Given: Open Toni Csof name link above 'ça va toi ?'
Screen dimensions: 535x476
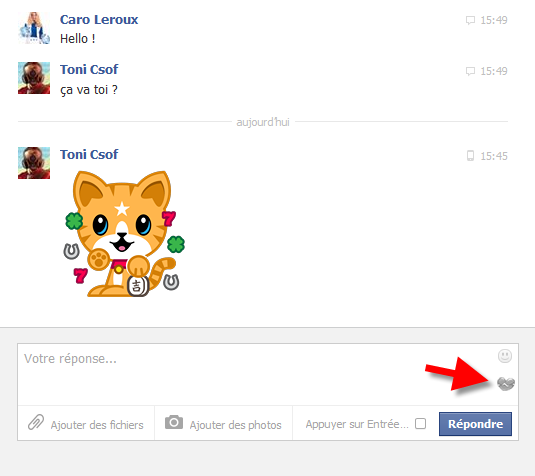Looking at the screenshot, I should pyautogui.click(x=89, y=69).
